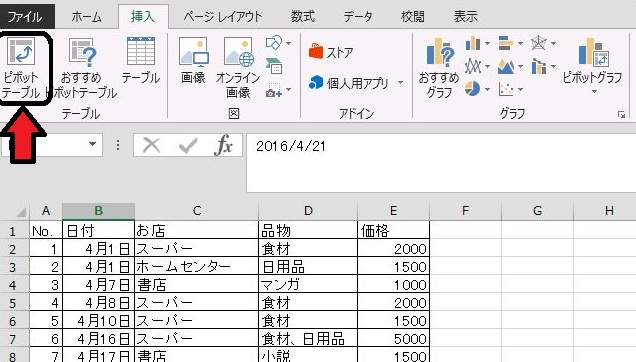
Task: Click the formula bar showing 2016/4/21
Action: point(441,163)
